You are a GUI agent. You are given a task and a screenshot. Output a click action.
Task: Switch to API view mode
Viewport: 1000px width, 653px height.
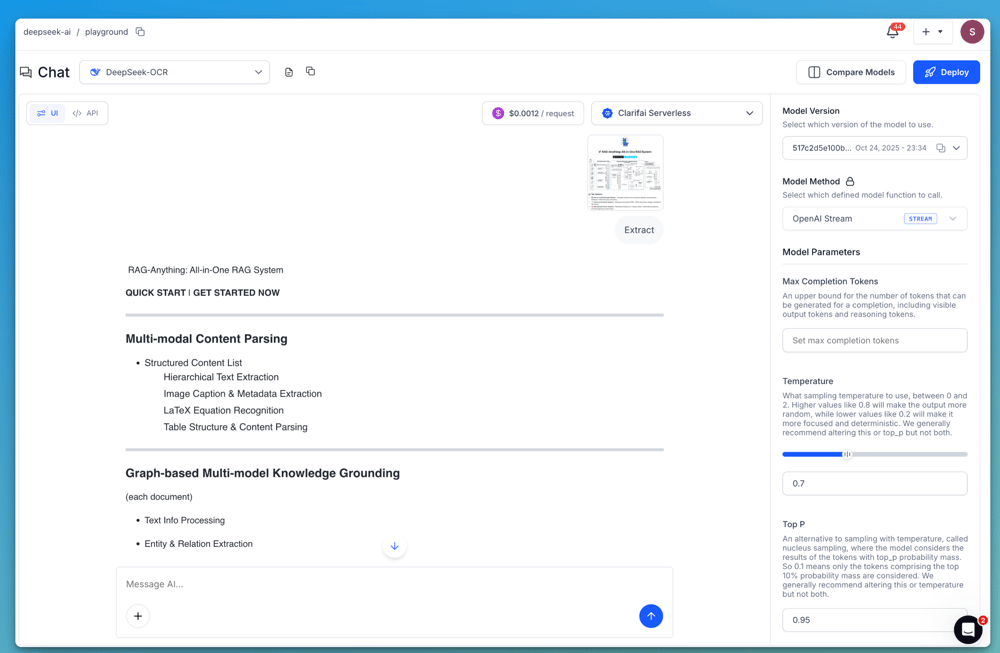(x=86, y=113)
